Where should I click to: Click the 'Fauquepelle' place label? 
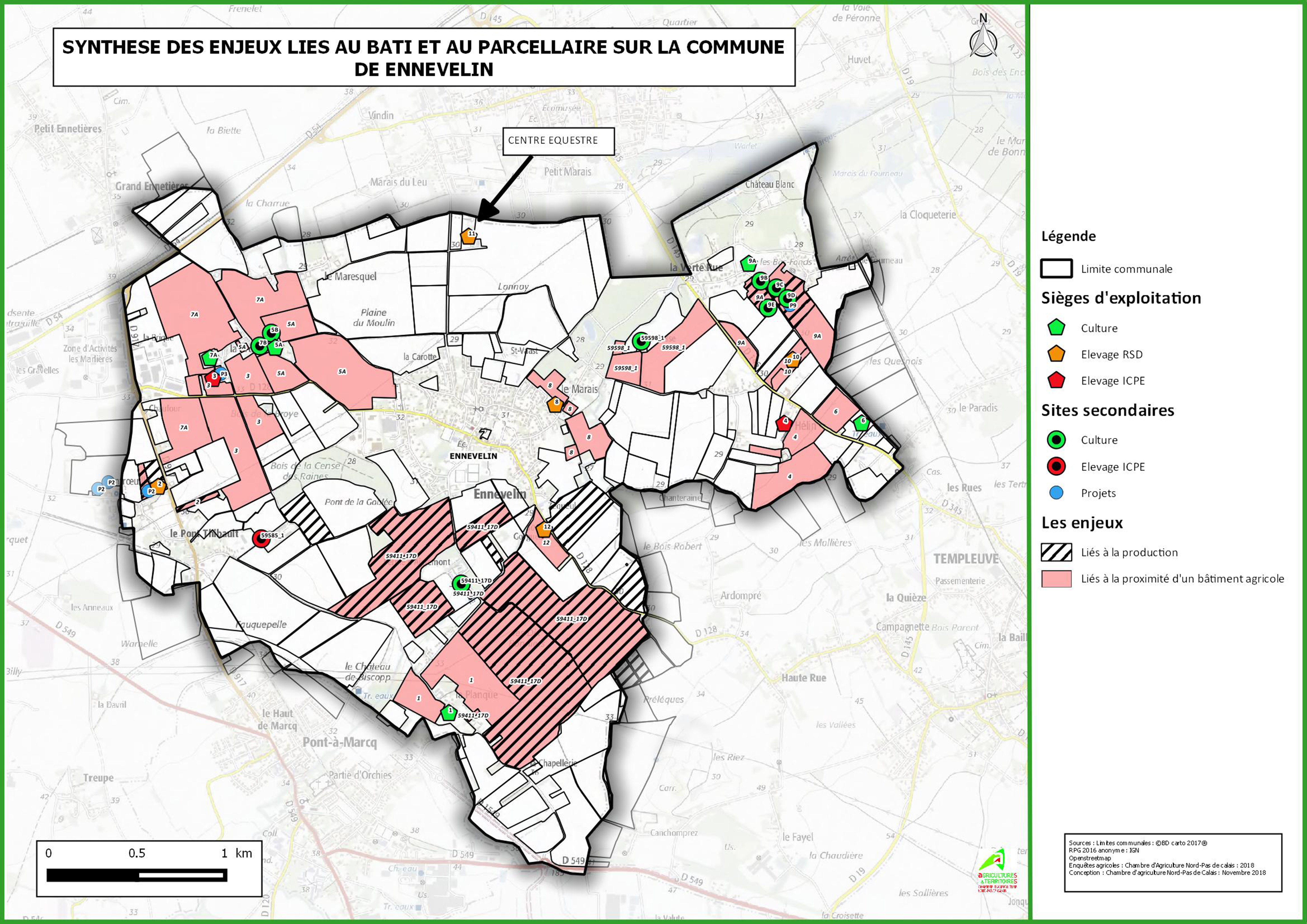pyautogui.click(x=261, y=625)
